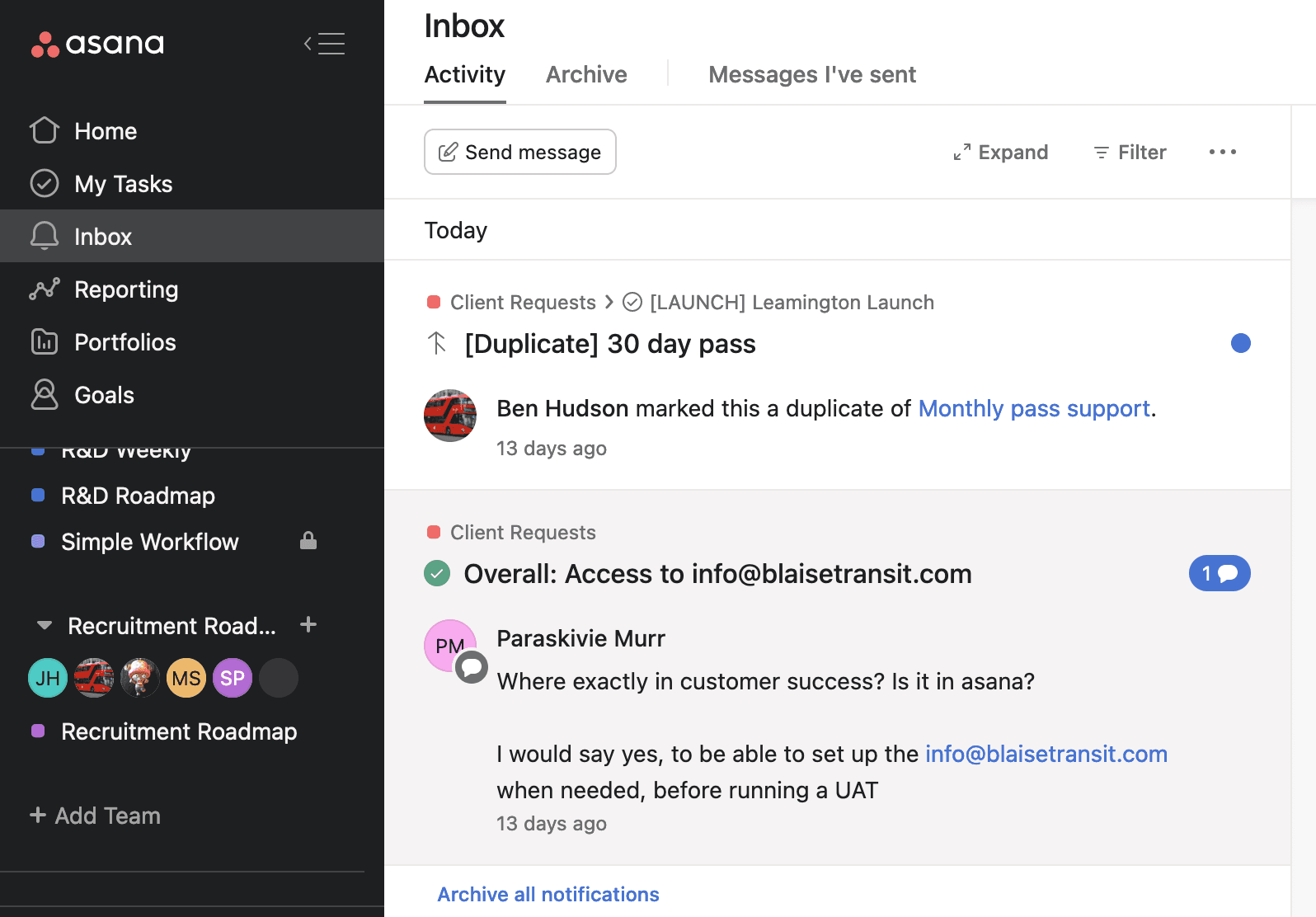
Task: Click the Send message button
Action: [x=520, y=152]
